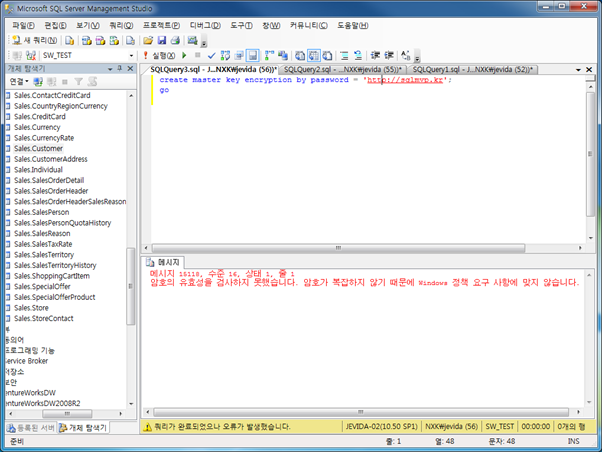Decrease the line indent
The height and width of the screenshot is (452, 602).
point(375,56)
